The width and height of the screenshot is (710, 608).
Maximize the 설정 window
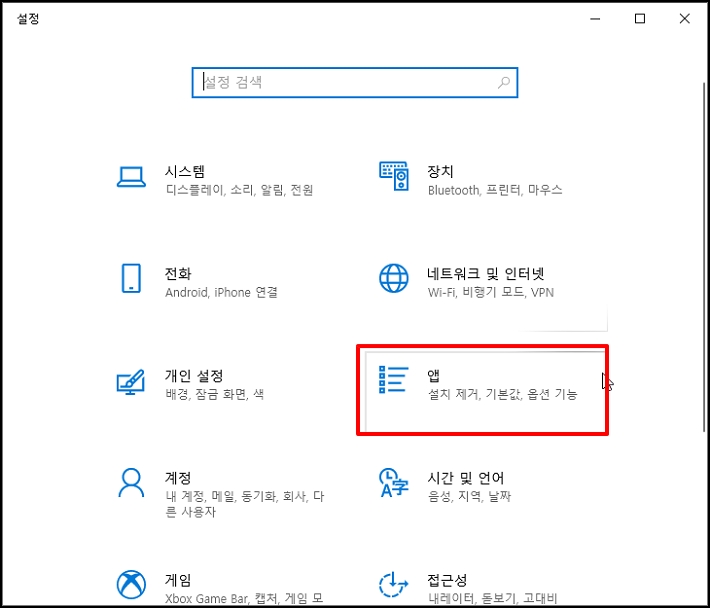[x=640, y=19]
